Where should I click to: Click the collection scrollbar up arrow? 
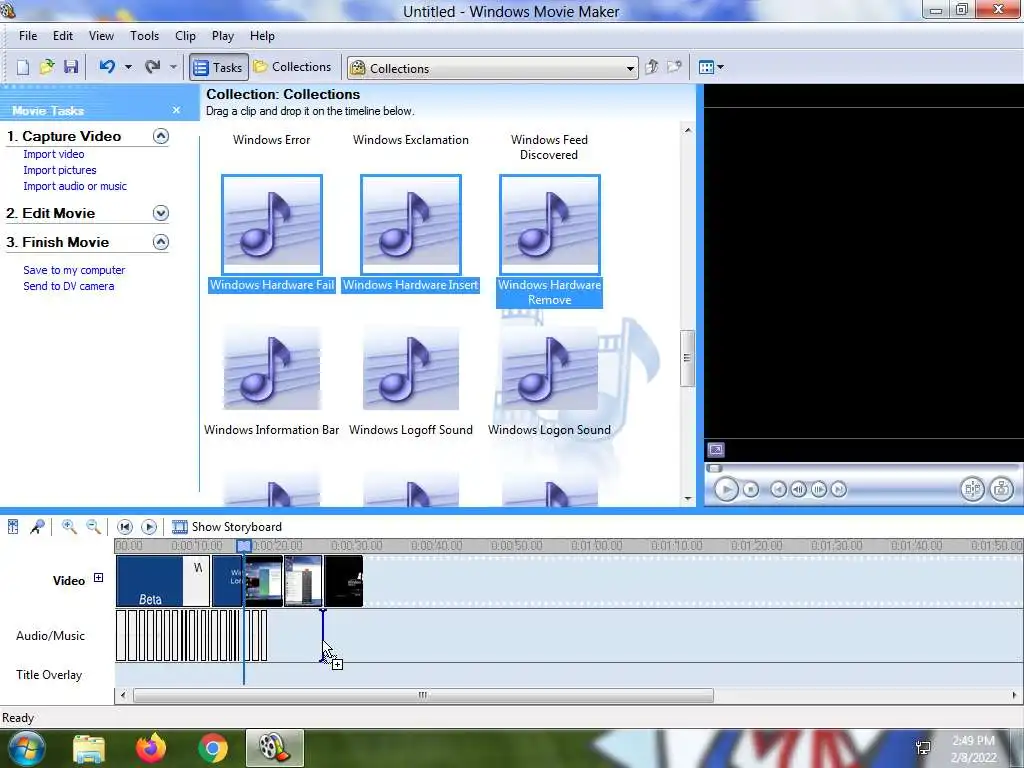(688, 130)
